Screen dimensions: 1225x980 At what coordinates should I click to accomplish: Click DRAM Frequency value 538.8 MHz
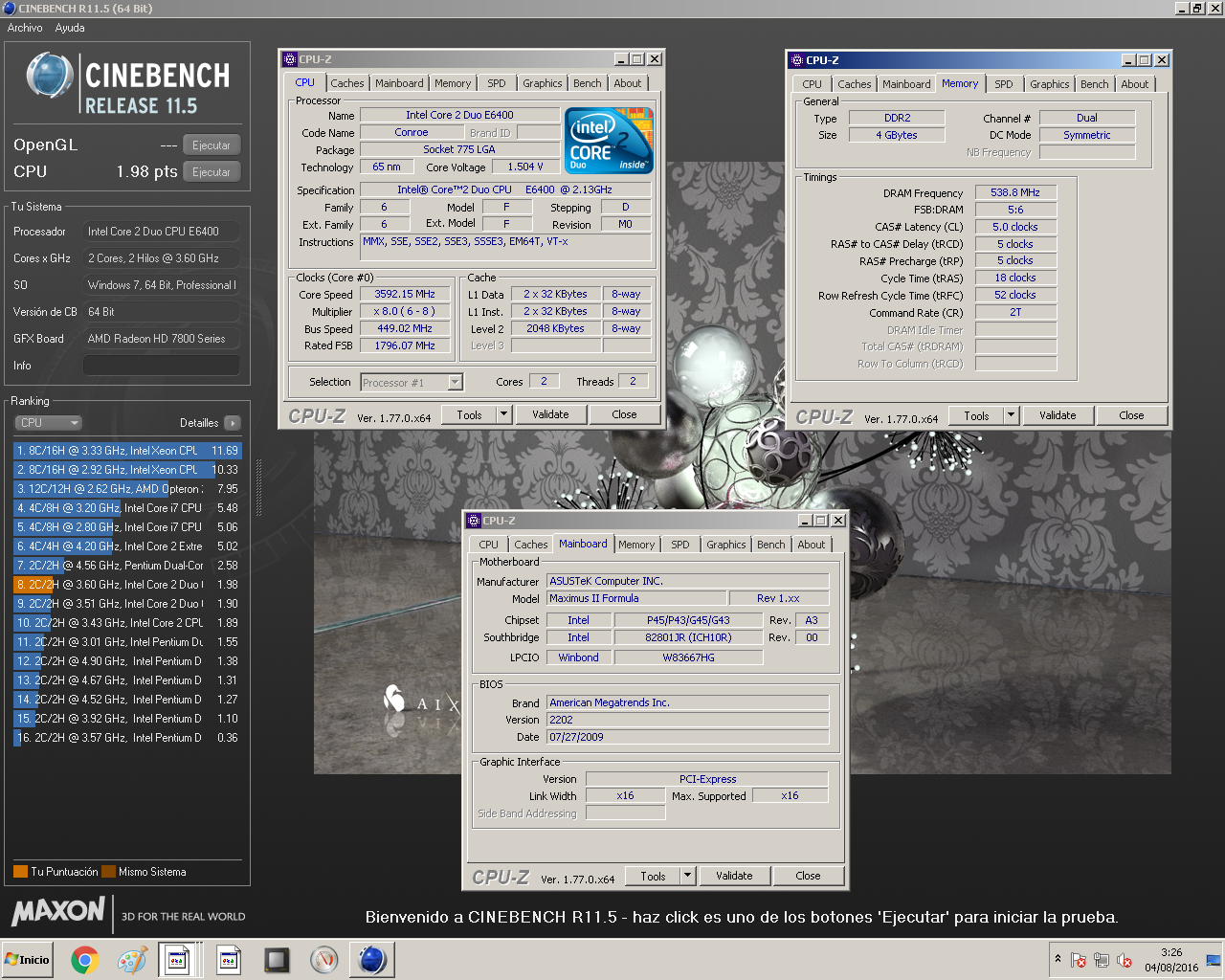1015,192
